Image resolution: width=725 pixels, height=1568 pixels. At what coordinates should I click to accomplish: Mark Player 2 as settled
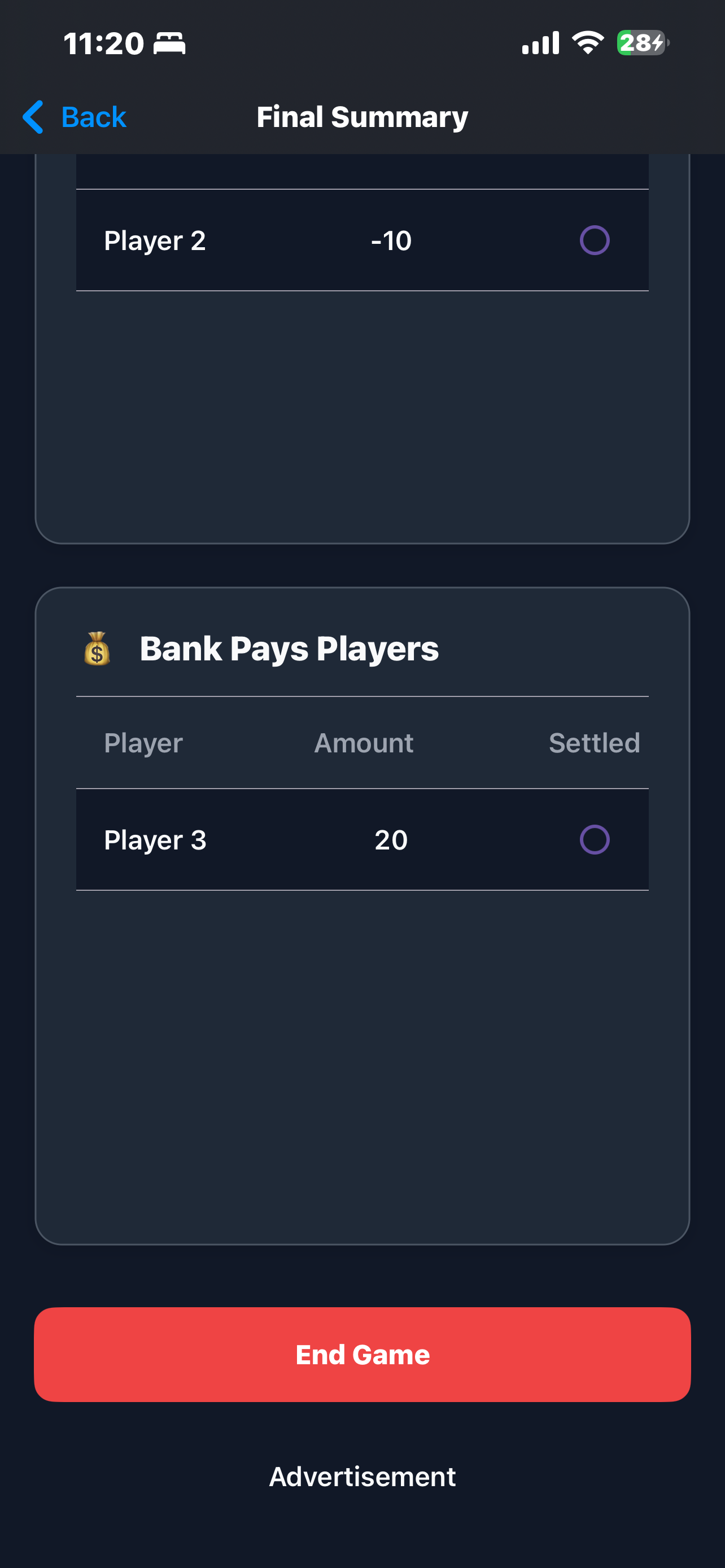(x=594, y=240)
